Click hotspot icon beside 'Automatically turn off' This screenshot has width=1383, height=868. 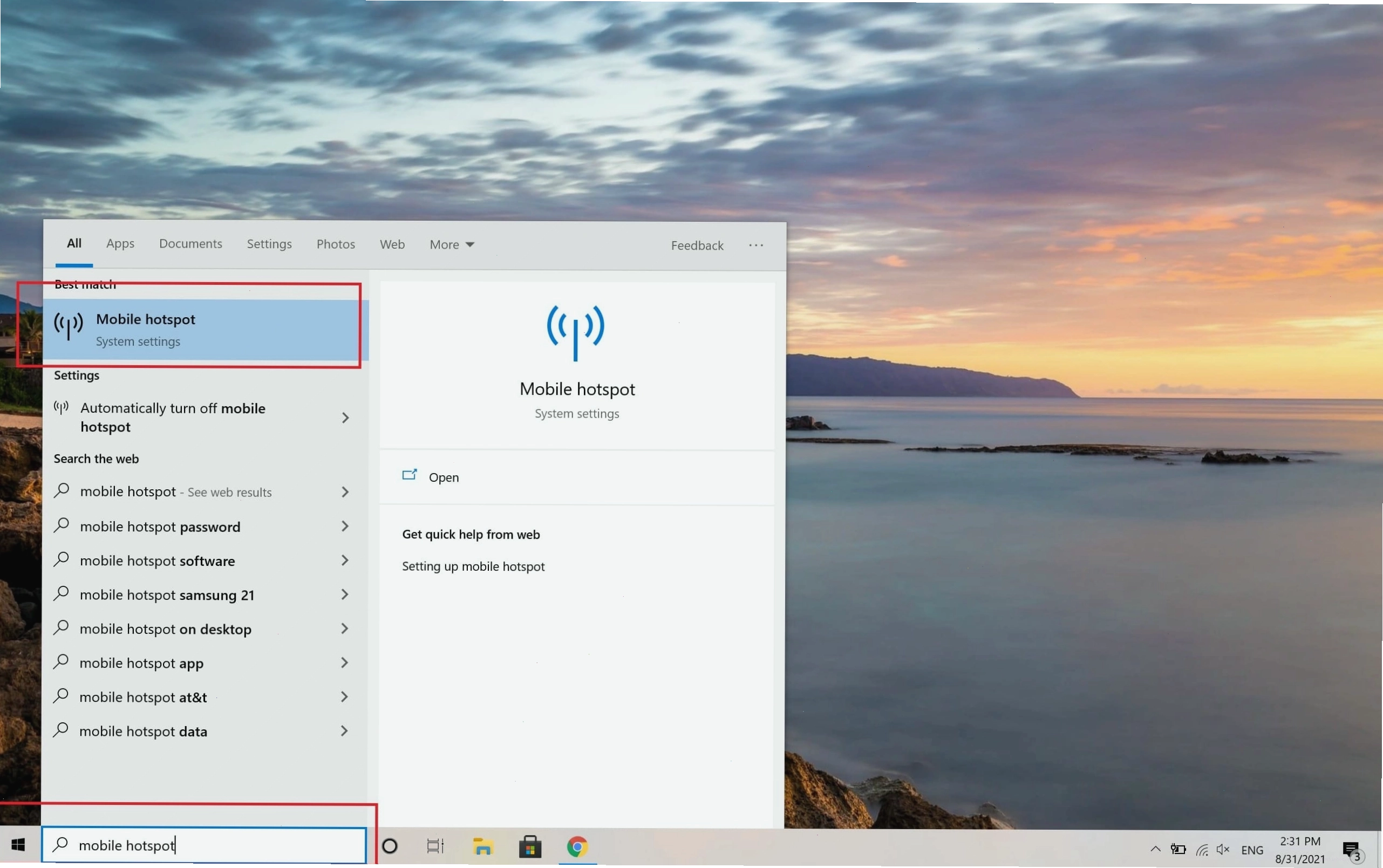click(61, 408)
